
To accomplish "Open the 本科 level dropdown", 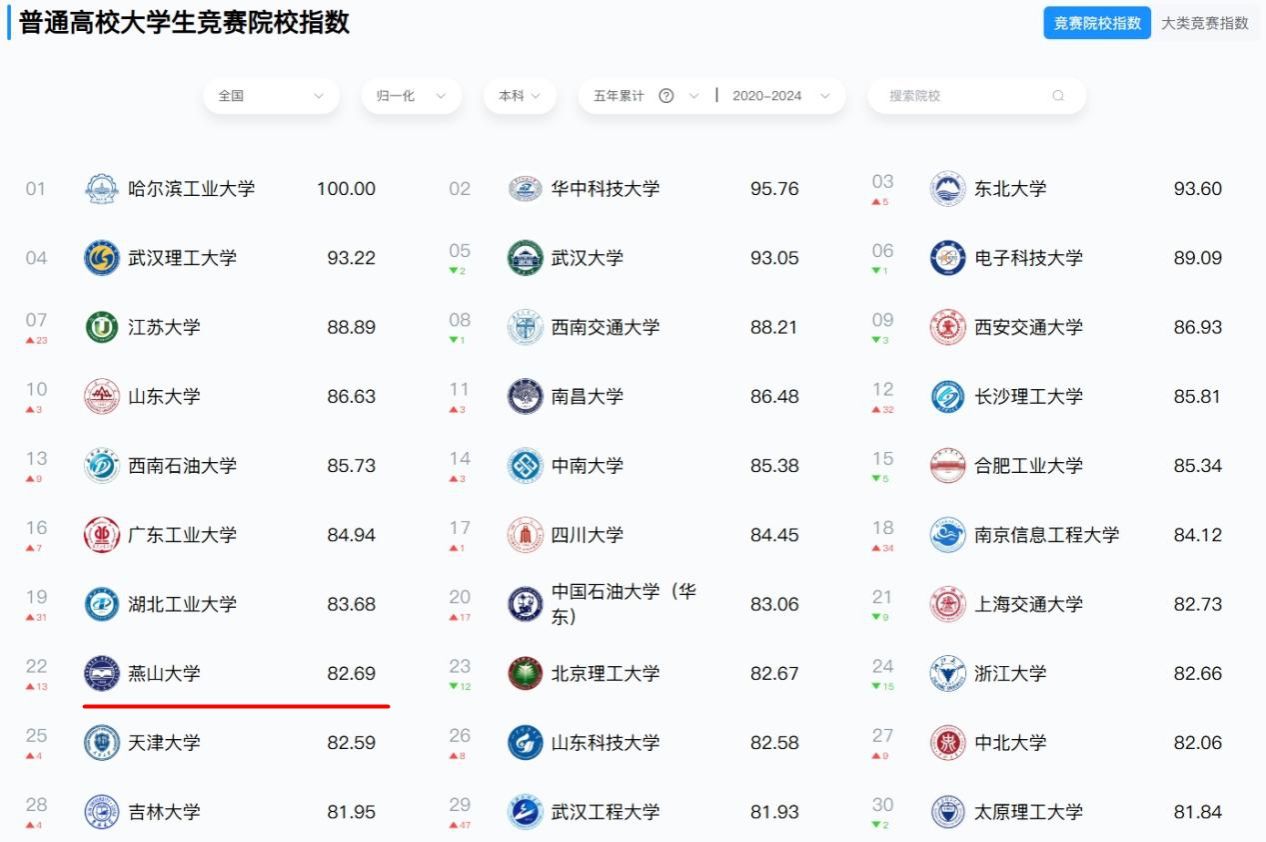I will coord(520,96).
